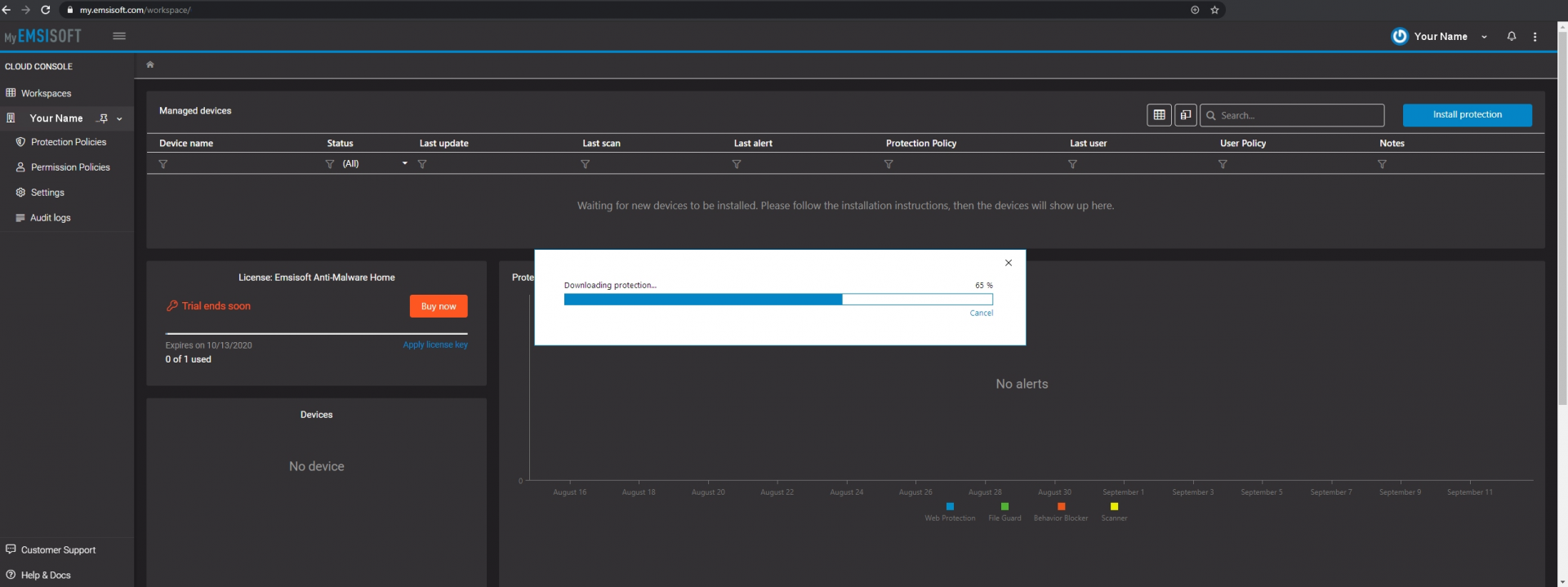Collapse the Your Name workspace chevron
Screen dimensions: 1568x587
(x=119, y=118)
